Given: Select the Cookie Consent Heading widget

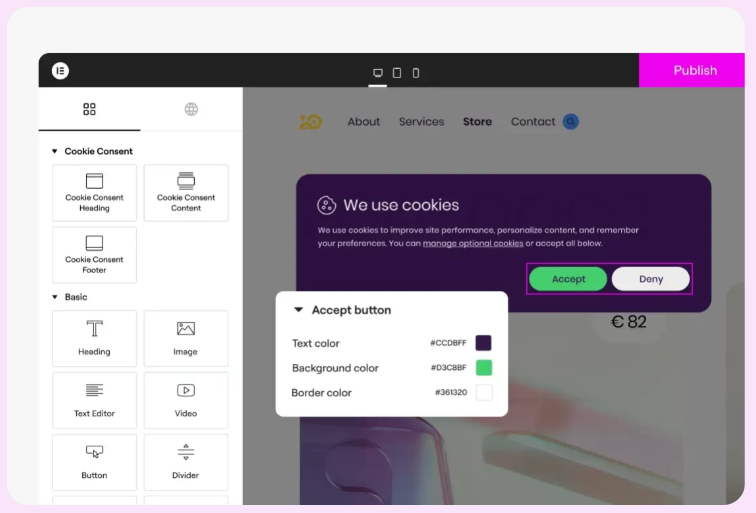Looking at the screenshot, I should [x=94, y=193].
